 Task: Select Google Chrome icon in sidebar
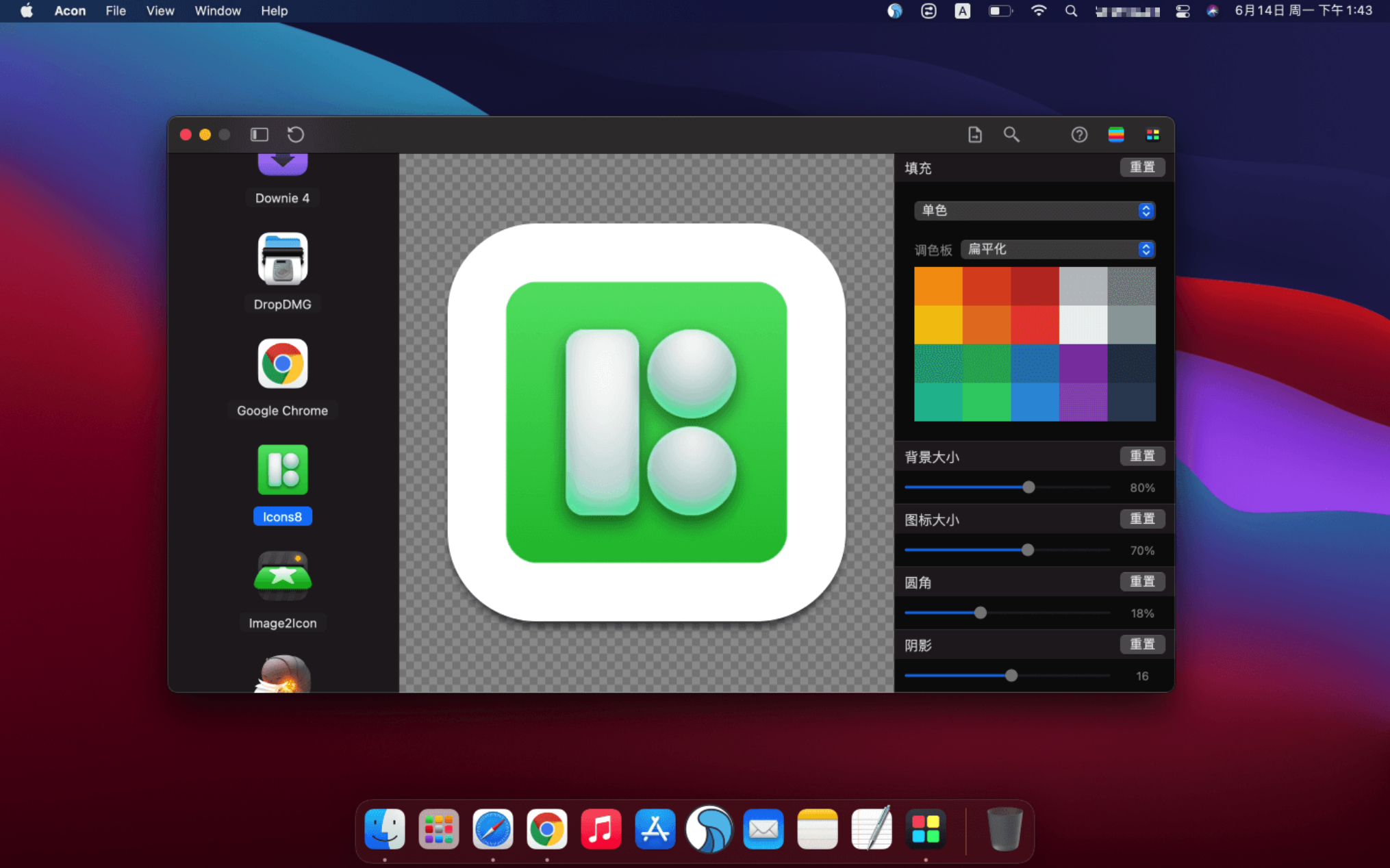(282, 364)
